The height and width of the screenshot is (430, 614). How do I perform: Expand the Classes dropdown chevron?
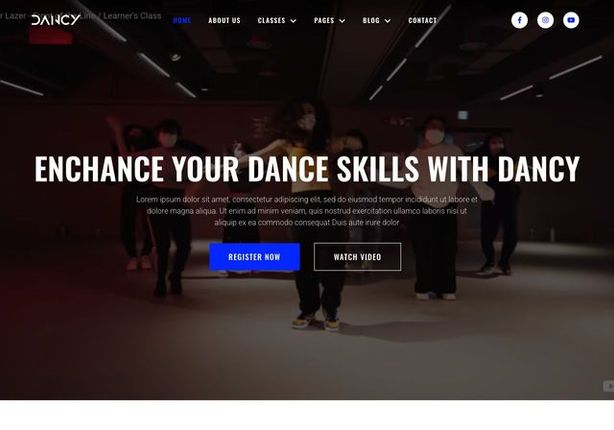tap(293, 21)
